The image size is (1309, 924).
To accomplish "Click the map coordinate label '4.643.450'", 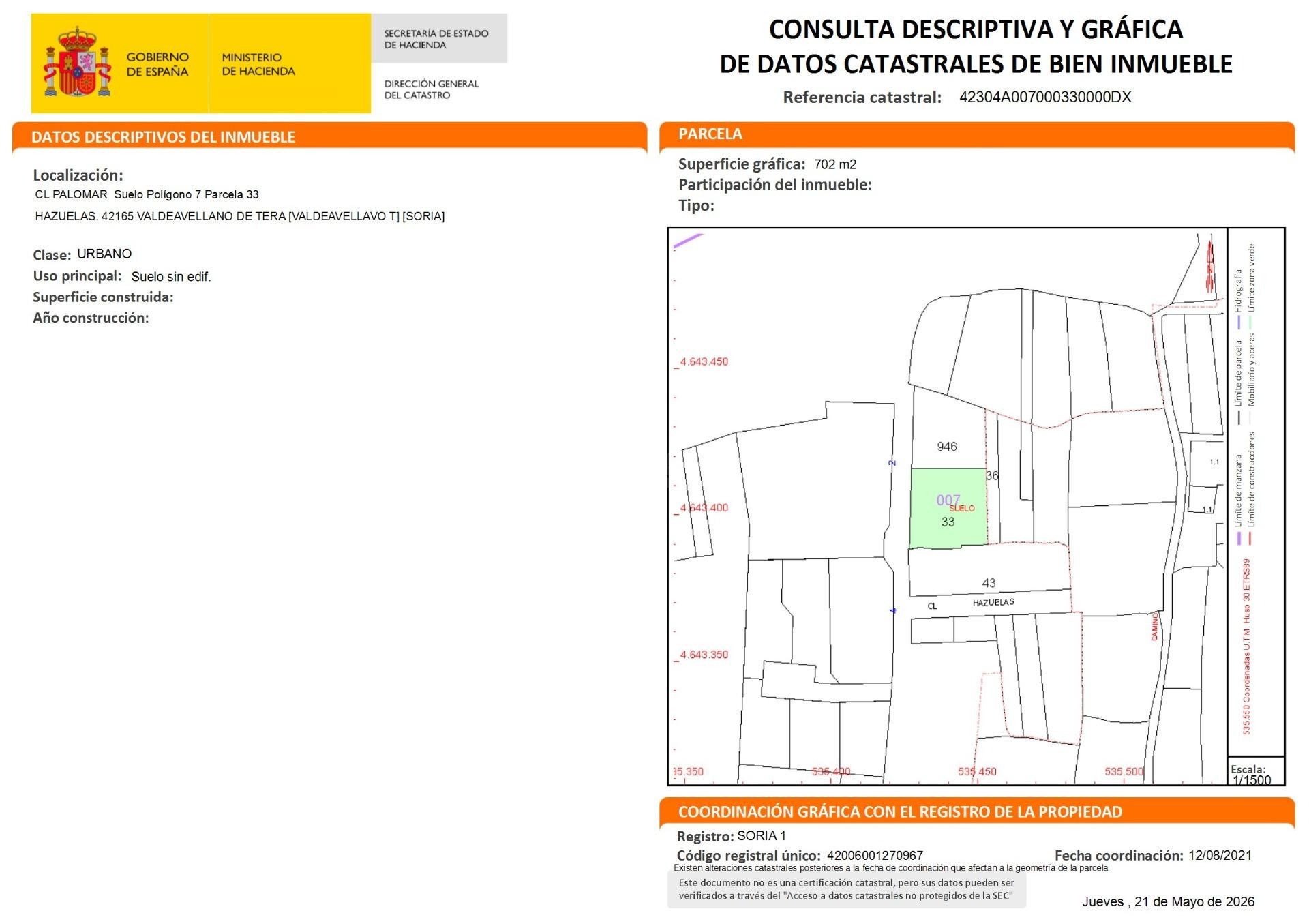I will (x=704, y=361).
